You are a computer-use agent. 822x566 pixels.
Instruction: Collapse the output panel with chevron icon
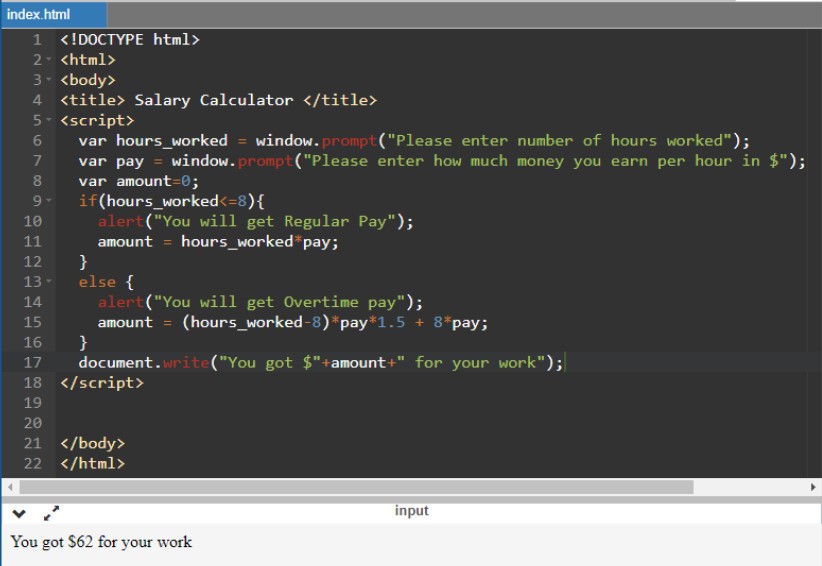click(18, 514)
